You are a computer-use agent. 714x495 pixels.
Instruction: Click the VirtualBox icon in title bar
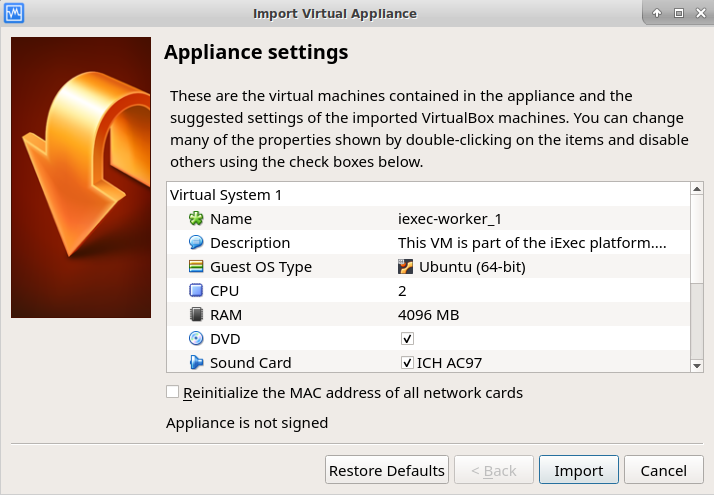coord(14,13)
